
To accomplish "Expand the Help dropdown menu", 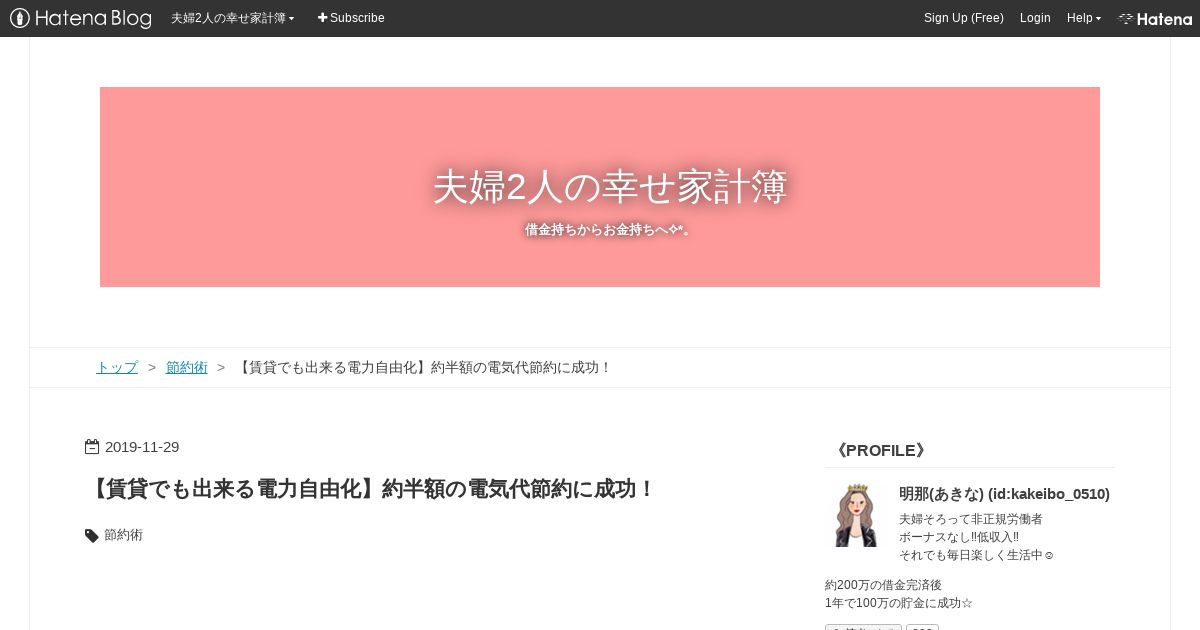I will click(x=1084, y=18).
